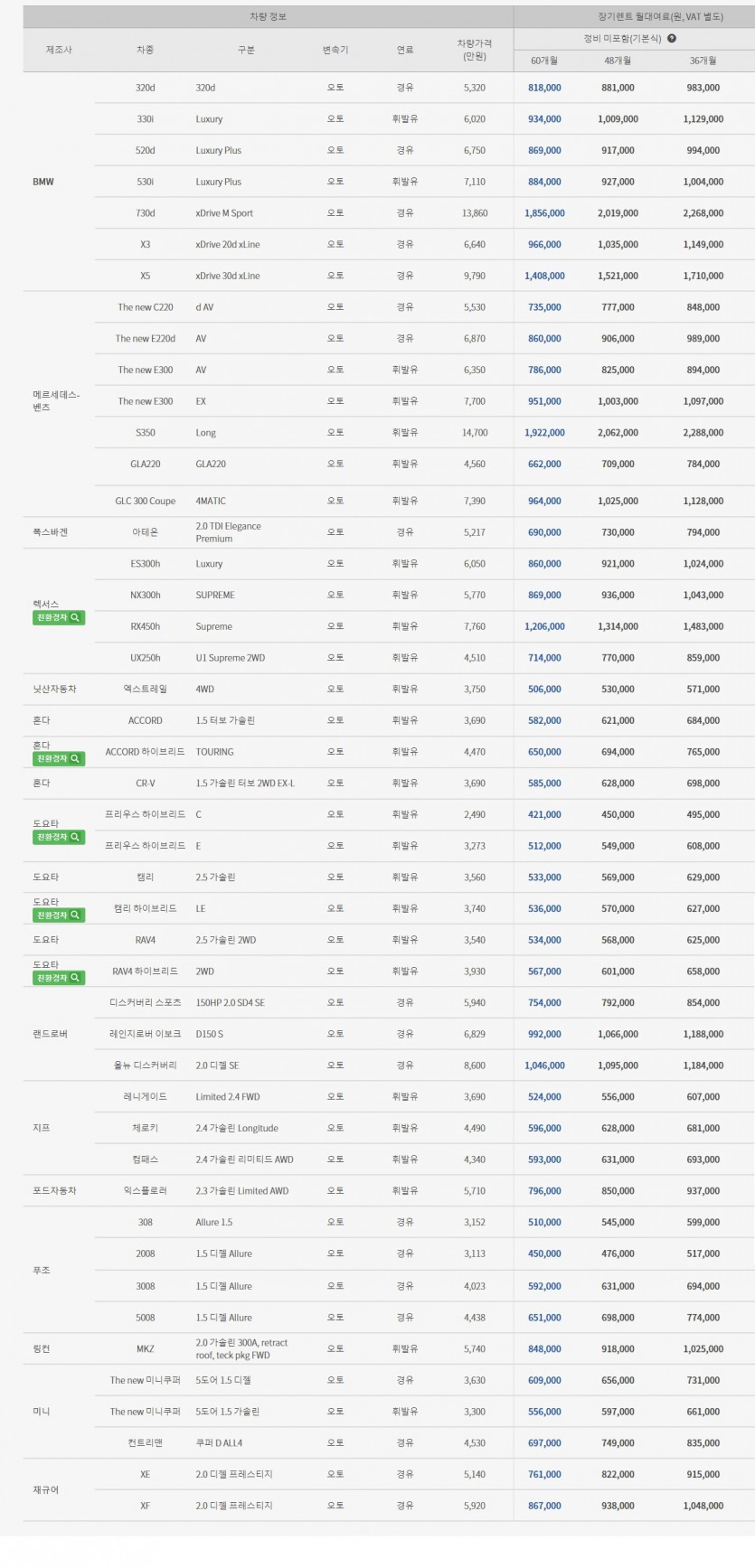Click the 디스커버리 스포츠 model name
The width and height of the screenshot is (755, 1568).
click(x=145, y=1002)
